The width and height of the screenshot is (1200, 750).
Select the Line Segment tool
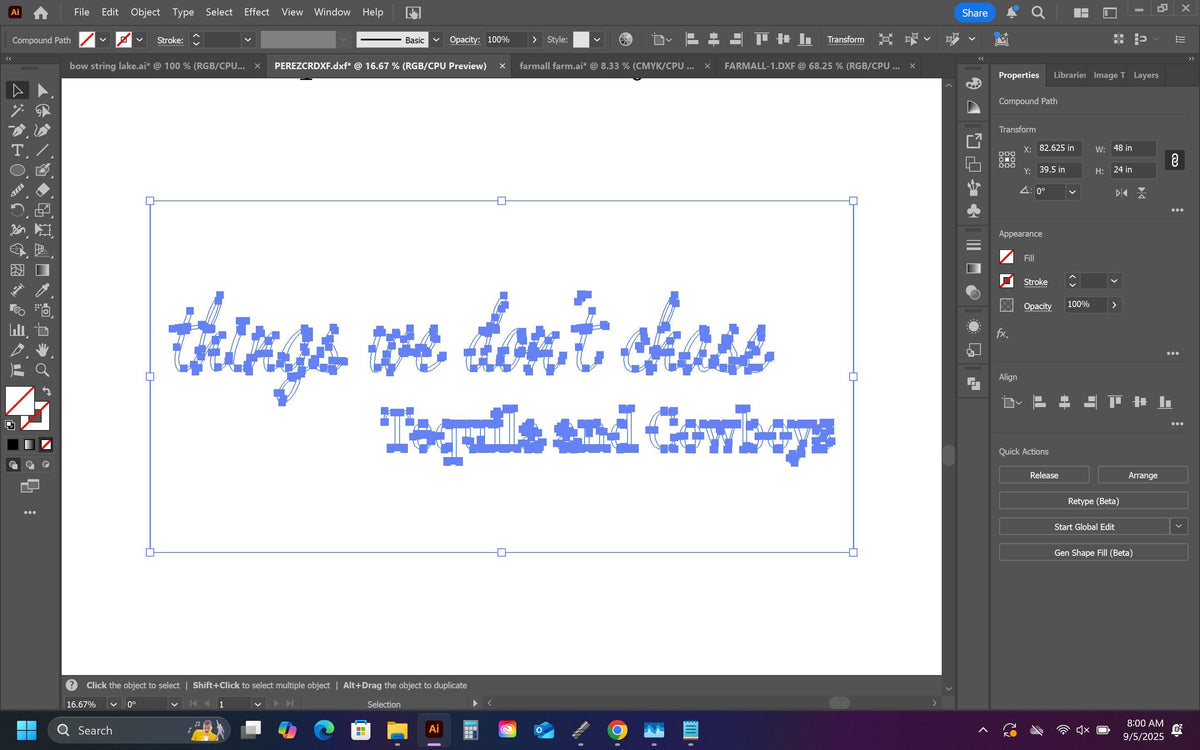tap(43, 151)
